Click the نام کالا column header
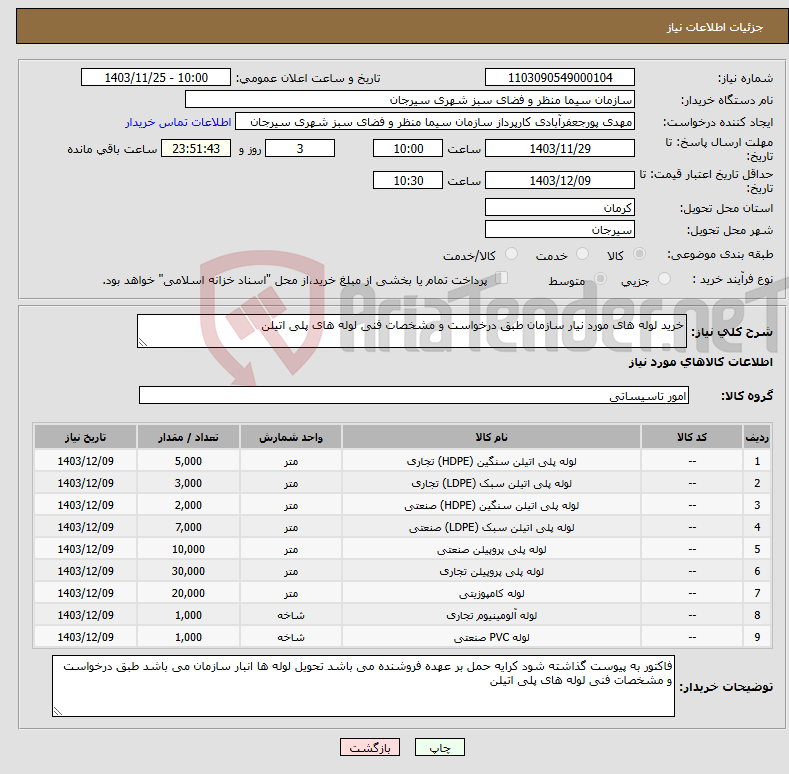Screen dimensions: 789x774 (x=491, y=437)
